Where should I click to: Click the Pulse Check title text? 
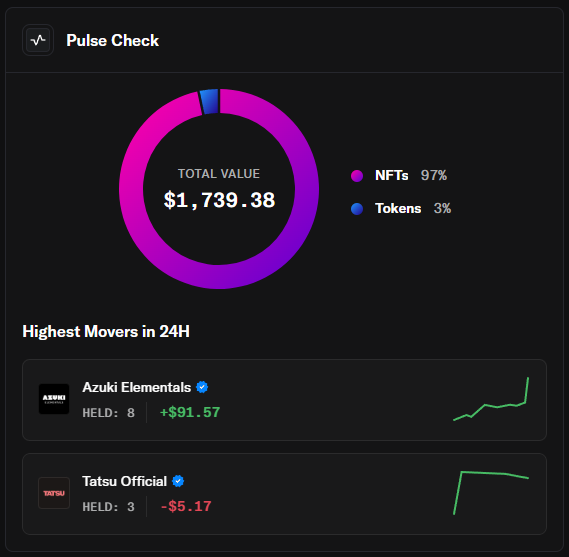112,40
